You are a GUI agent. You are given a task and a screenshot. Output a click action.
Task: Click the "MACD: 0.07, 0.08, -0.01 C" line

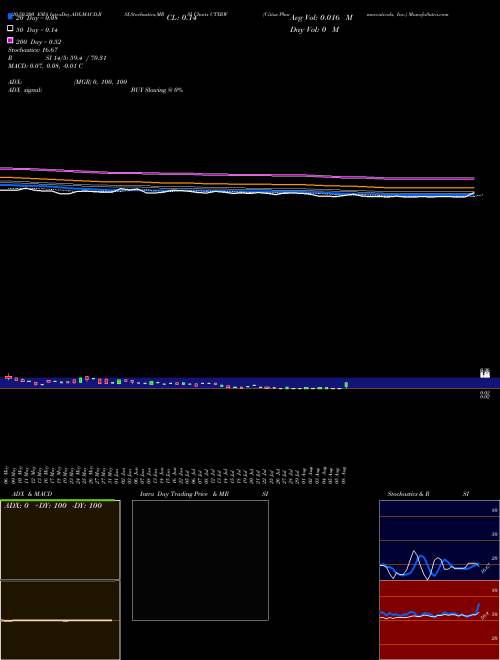(45, 66)
